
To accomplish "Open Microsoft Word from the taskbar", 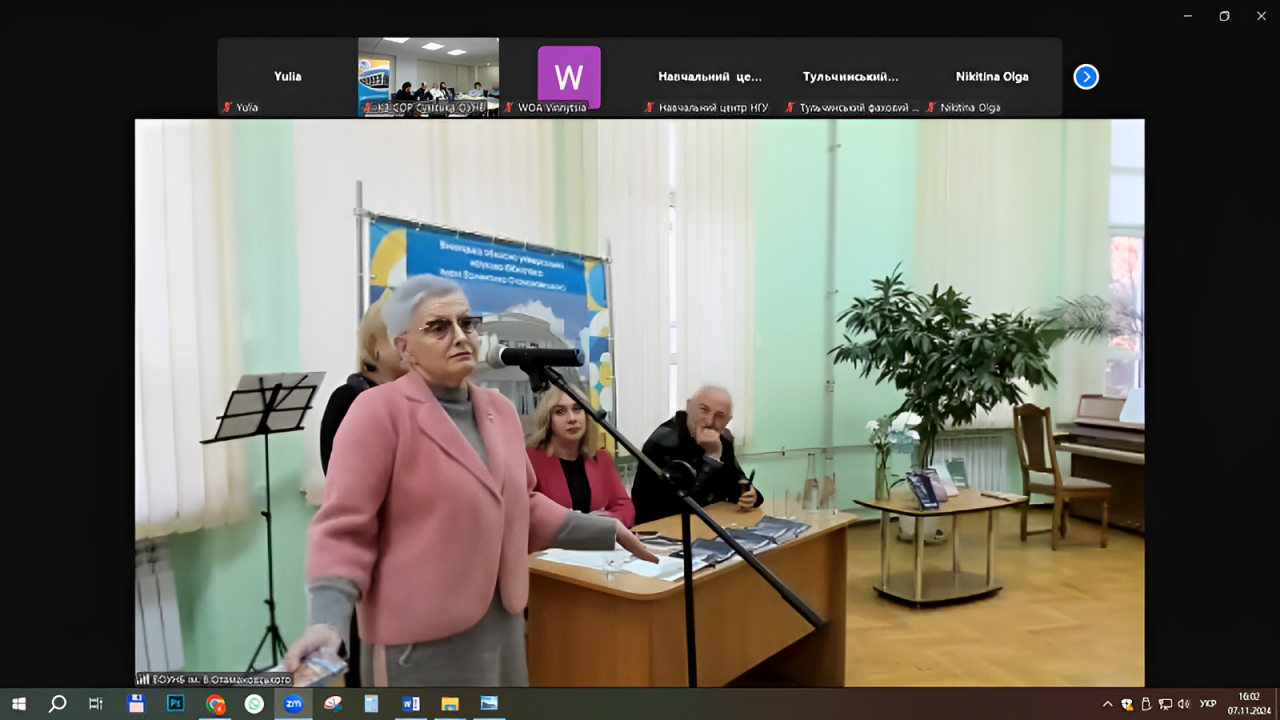I will point(410,703).
